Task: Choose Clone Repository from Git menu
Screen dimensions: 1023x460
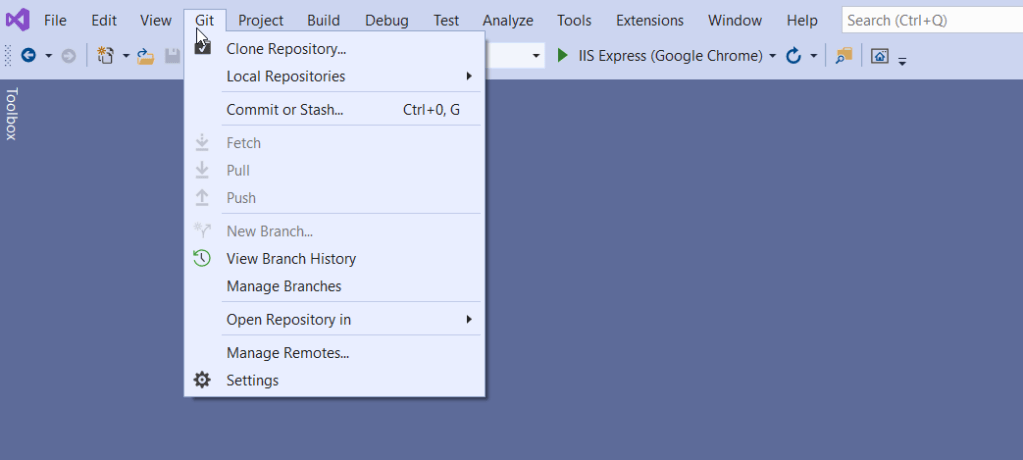Action: (x=286, y=48)
